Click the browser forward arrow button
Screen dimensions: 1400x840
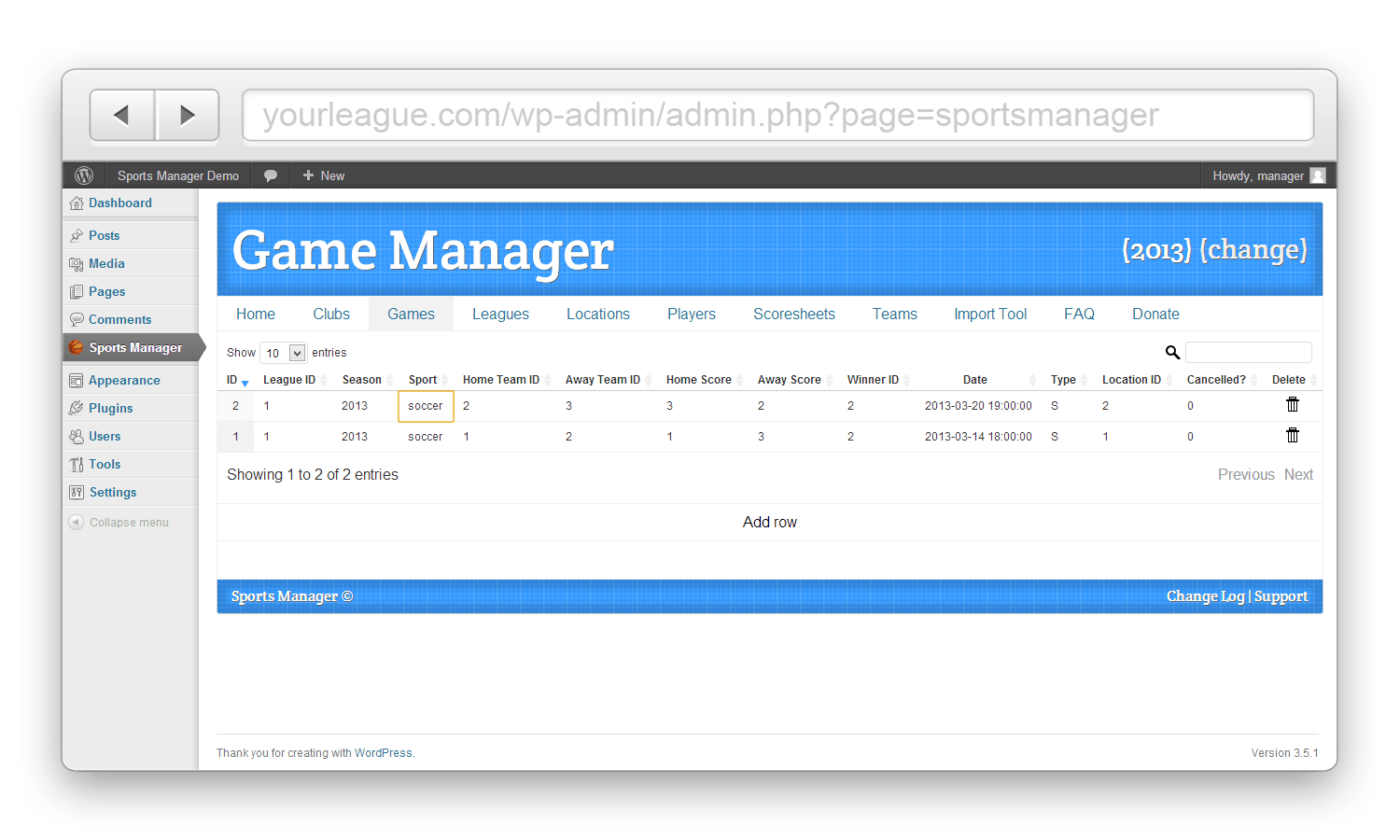click(x=188, y=115)
